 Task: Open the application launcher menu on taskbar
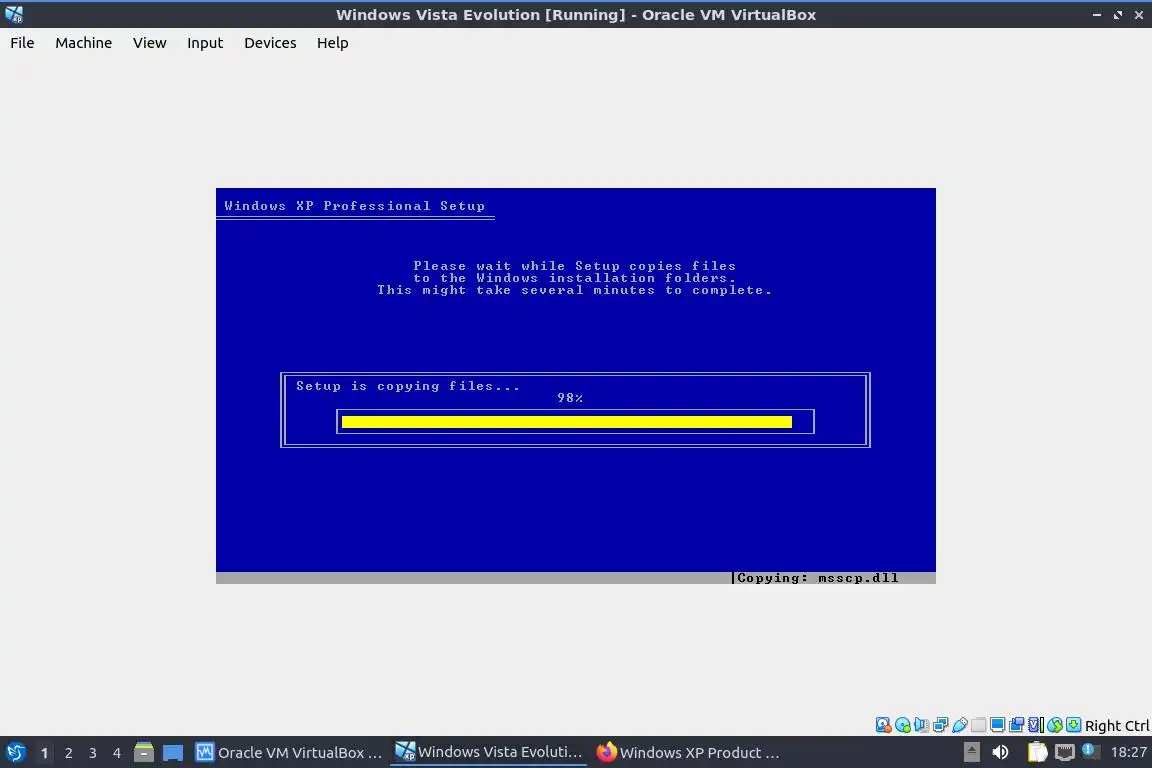coord(15,753)
